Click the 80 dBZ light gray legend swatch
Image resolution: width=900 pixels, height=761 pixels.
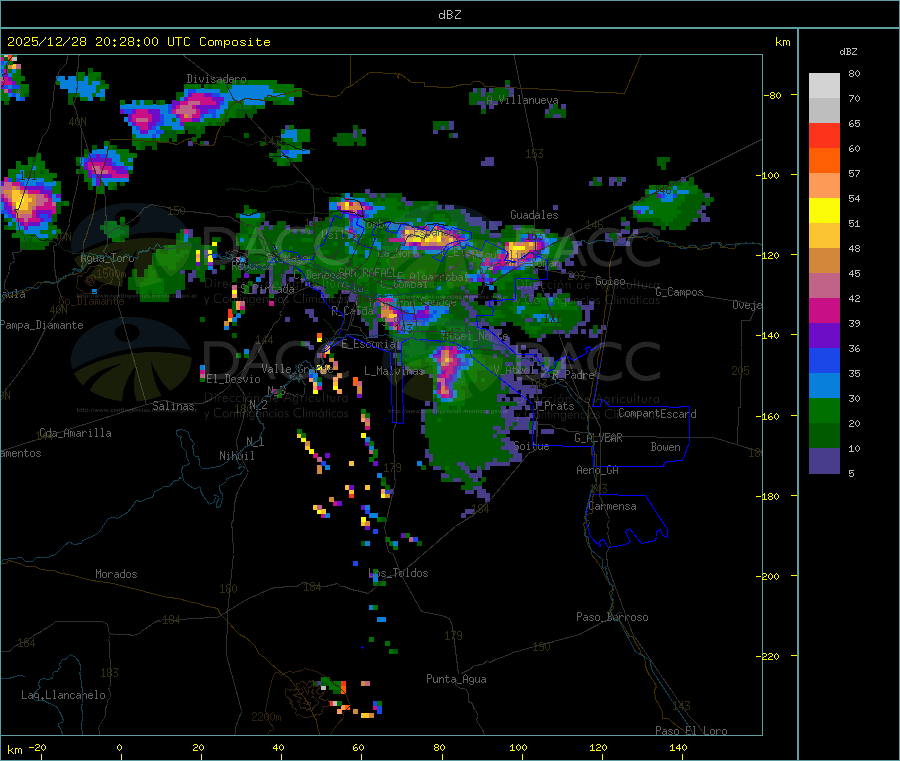824,86
